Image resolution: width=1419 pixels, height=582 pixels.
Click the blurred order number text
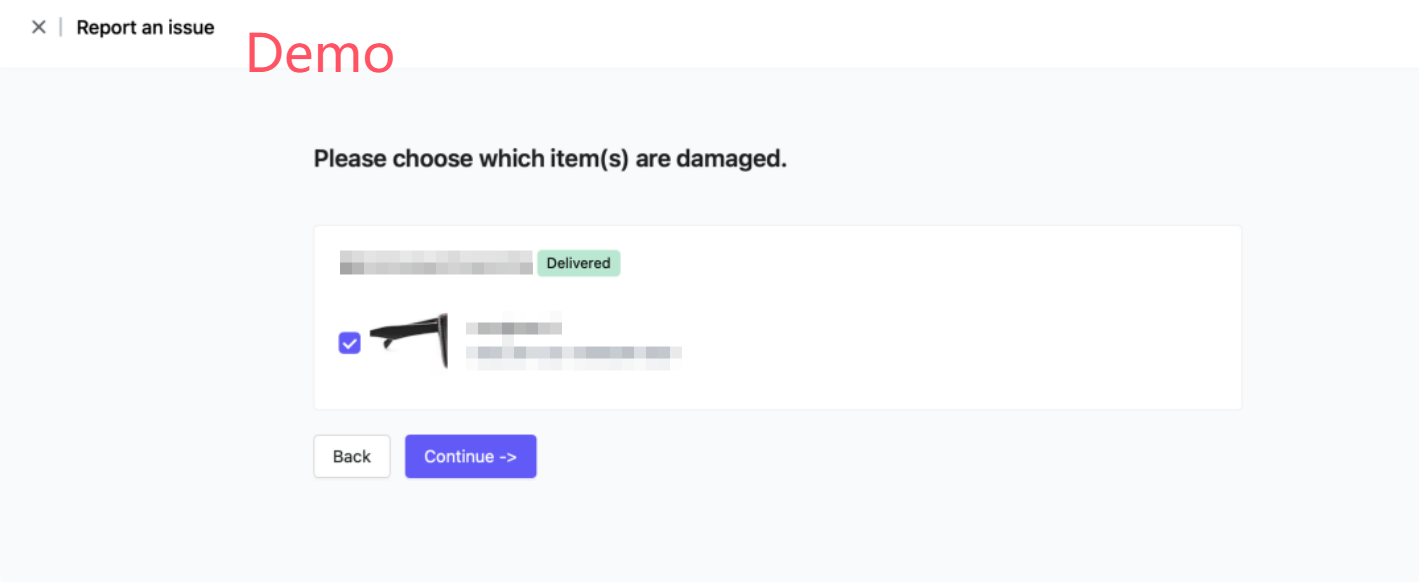436,263
